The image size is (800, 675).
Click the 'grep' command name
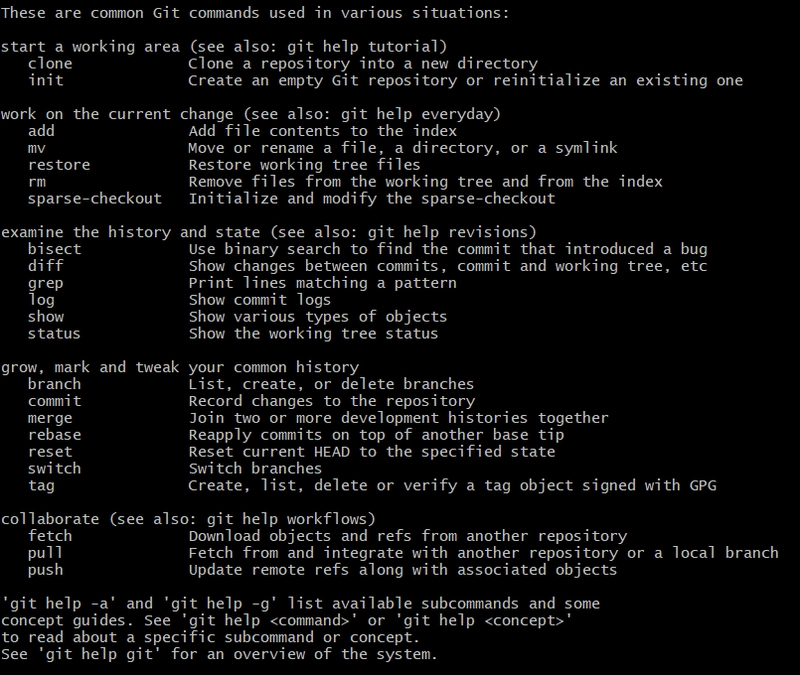coord(46,283)
